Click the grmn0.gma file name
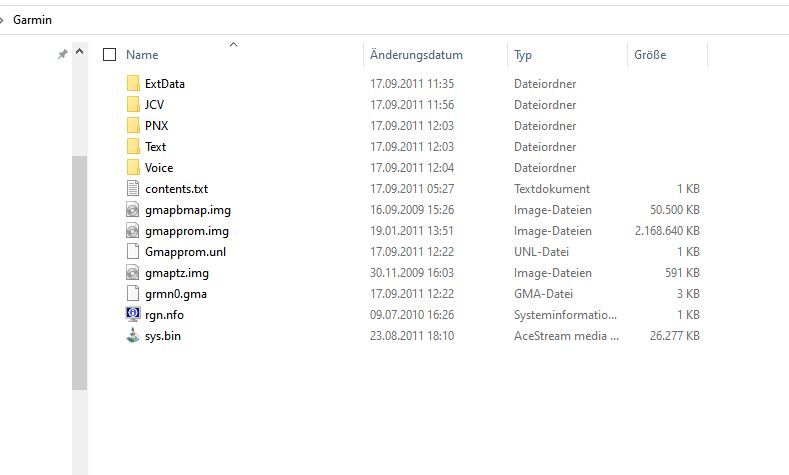Viewport: 789px width, 475px height. (x=176, y=294)
